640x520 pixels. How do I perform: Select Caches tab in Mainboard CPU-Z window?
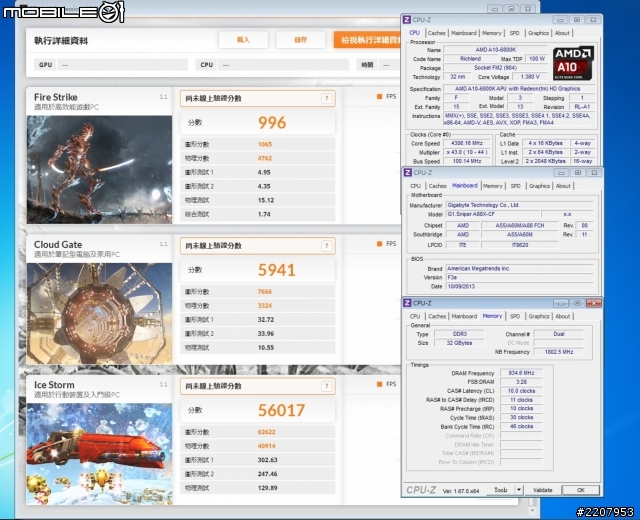click(x=438, y=186)
